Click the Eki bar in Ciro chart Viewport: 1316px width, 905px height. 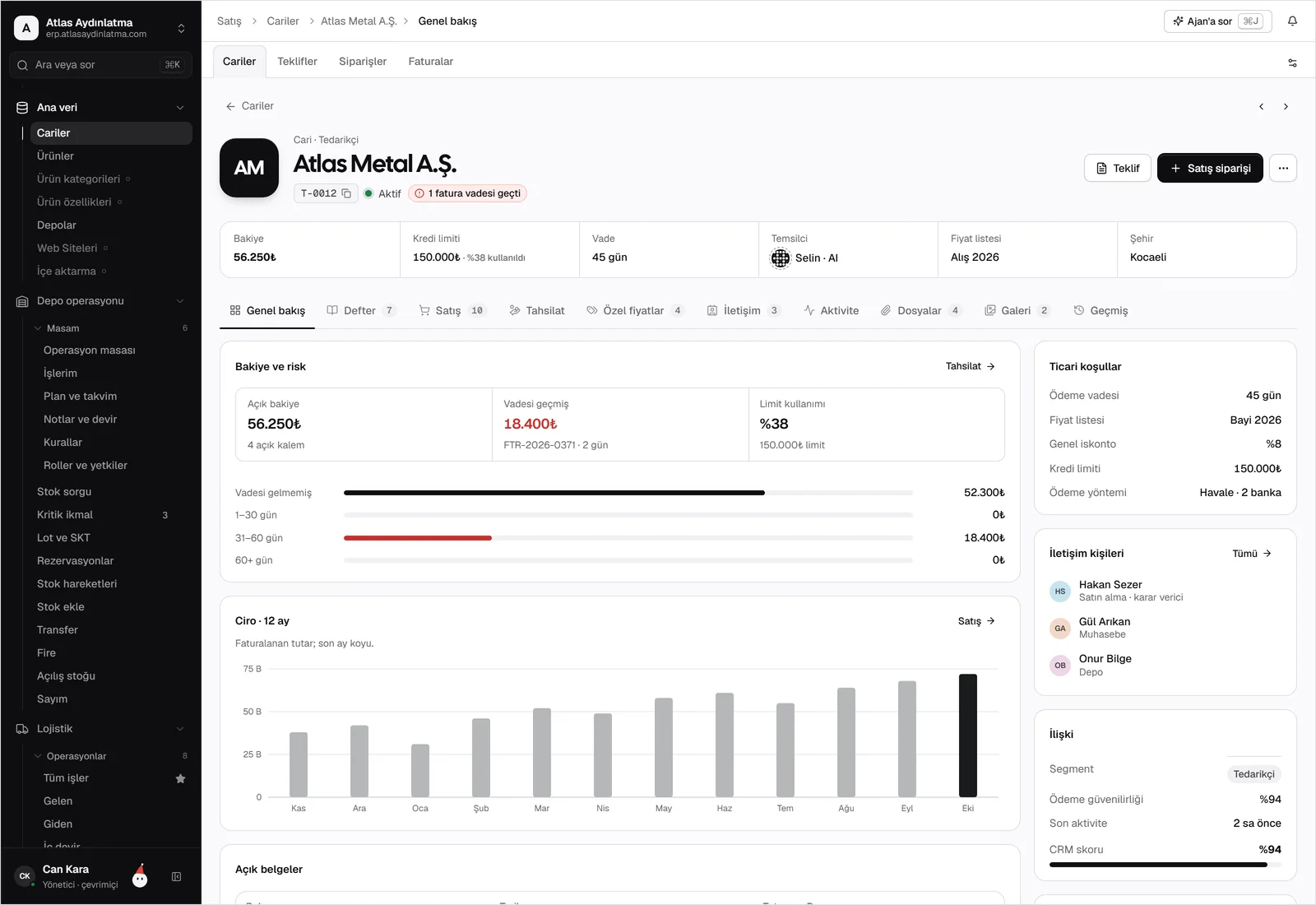(x=968, y=736)
